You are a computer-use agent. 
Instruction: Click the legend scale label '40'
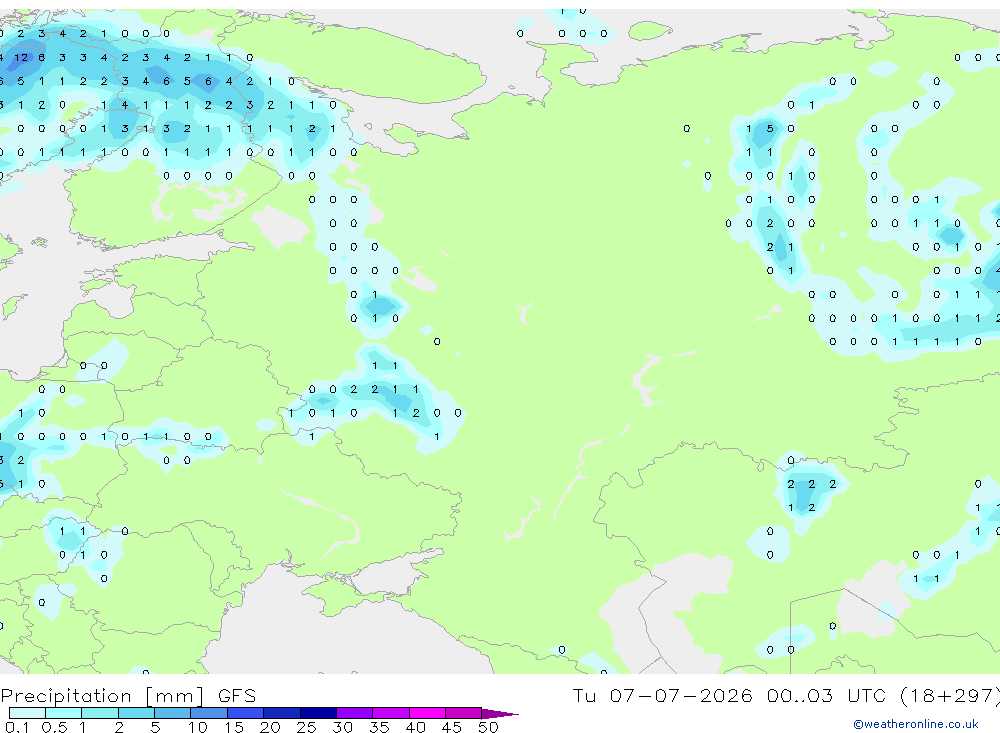pyautogui.click(x=415, y=727)
